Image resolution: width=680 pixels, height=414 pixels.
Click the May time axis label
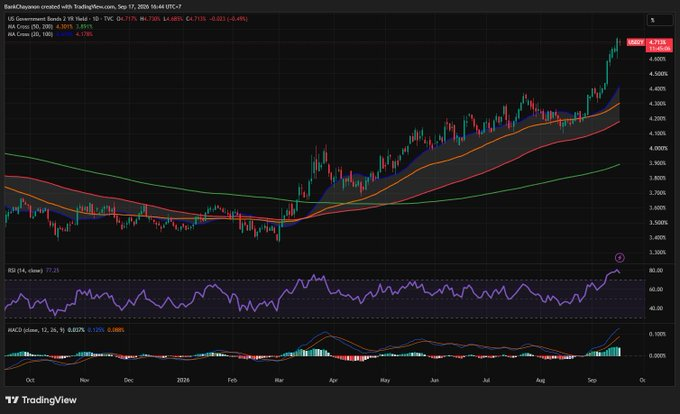point(385,380)
